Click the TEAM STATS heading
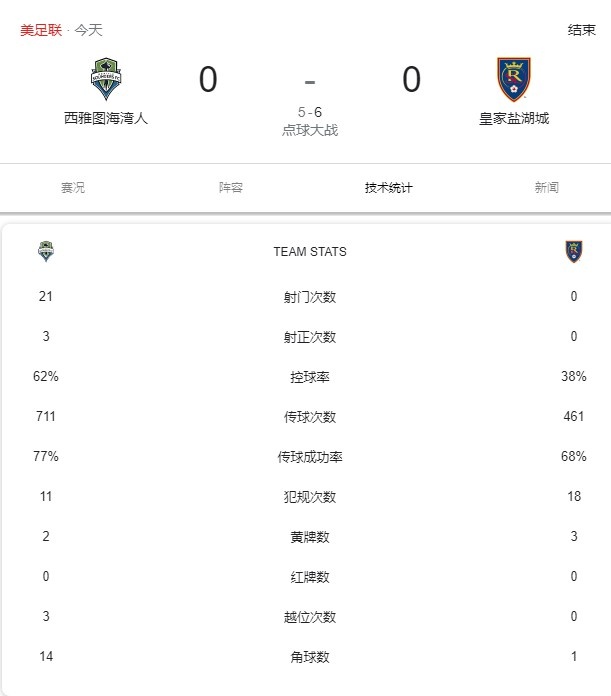This screenshot has width=611, height=696. pos(310,252)
